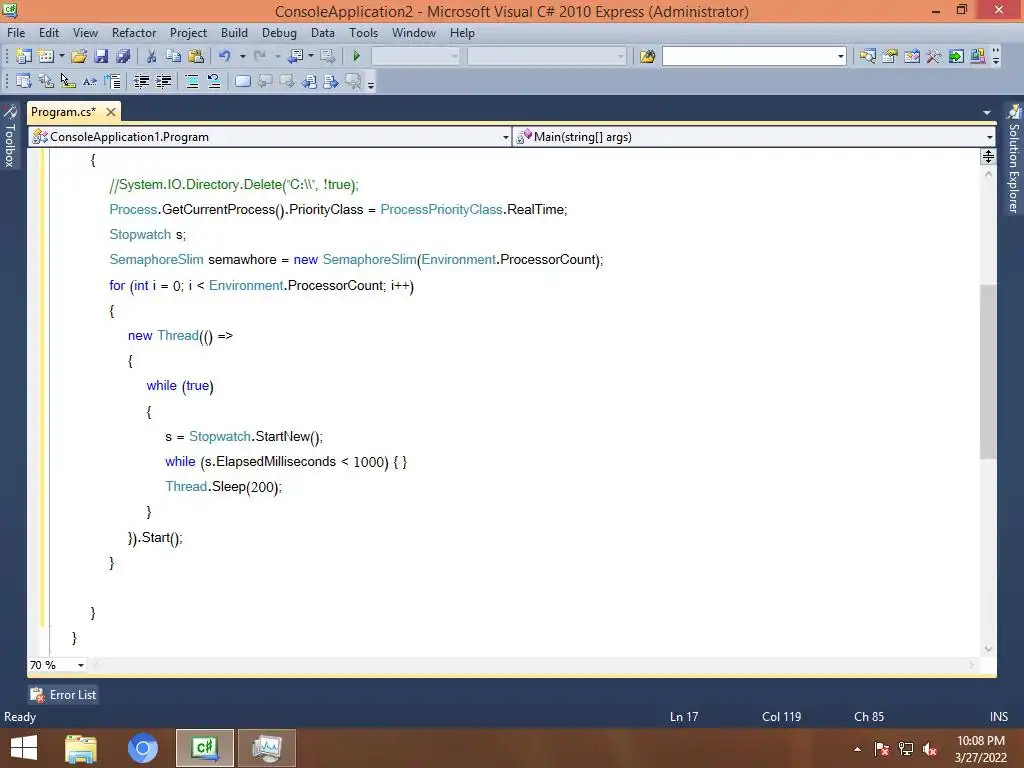Click the Display Quick Info icon
The width and height of the screenshot is (1024, 768).
pos(68,81)
